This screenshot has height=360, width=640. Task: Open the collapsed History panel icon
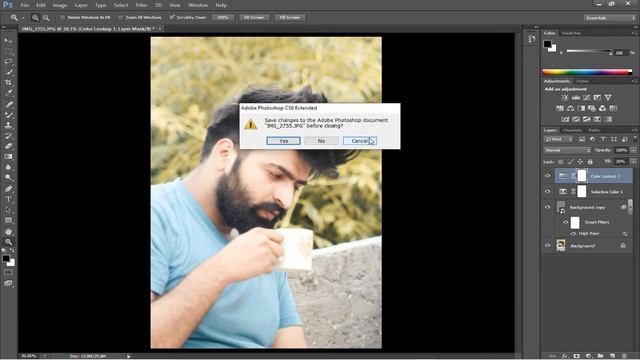pos(531,39)
